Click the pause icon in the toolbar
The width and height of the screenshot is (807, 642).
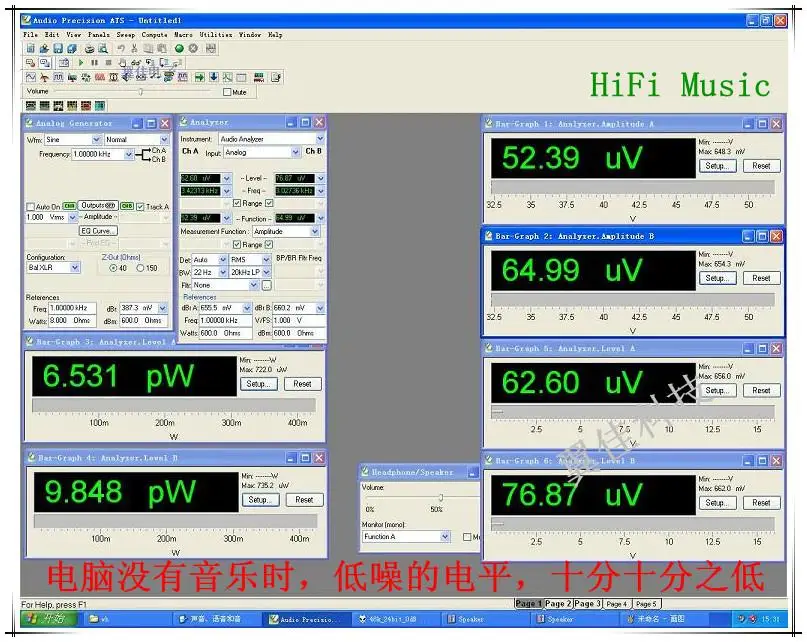click(x=94, y=62)
